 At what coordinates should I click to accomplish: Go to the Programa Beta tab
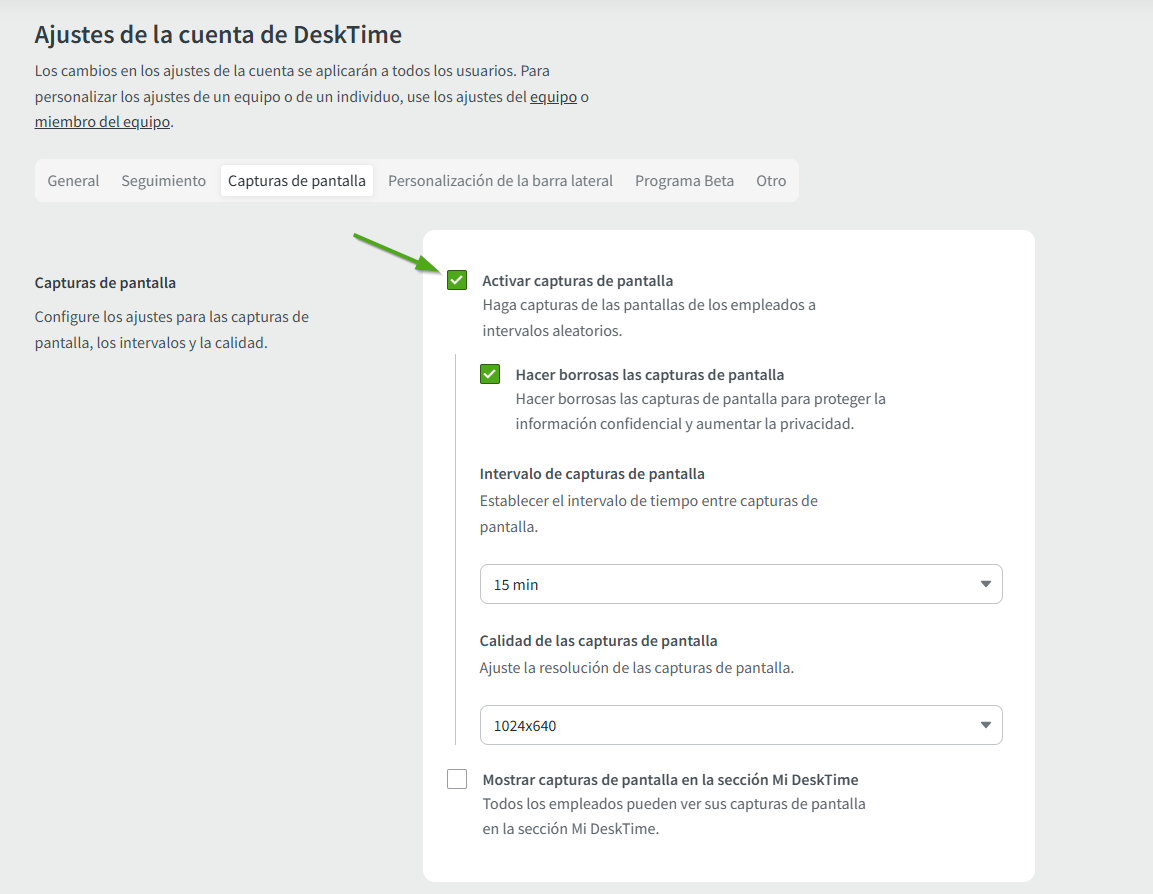[684, 181]
